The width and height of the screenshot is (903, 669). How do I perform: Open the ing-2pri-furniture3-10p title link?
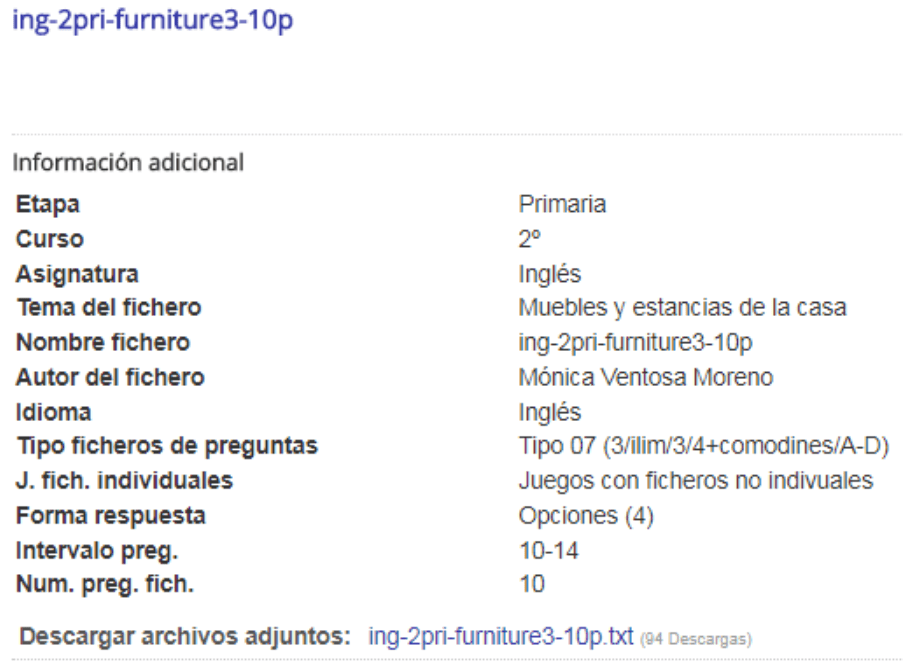point(152,20)
